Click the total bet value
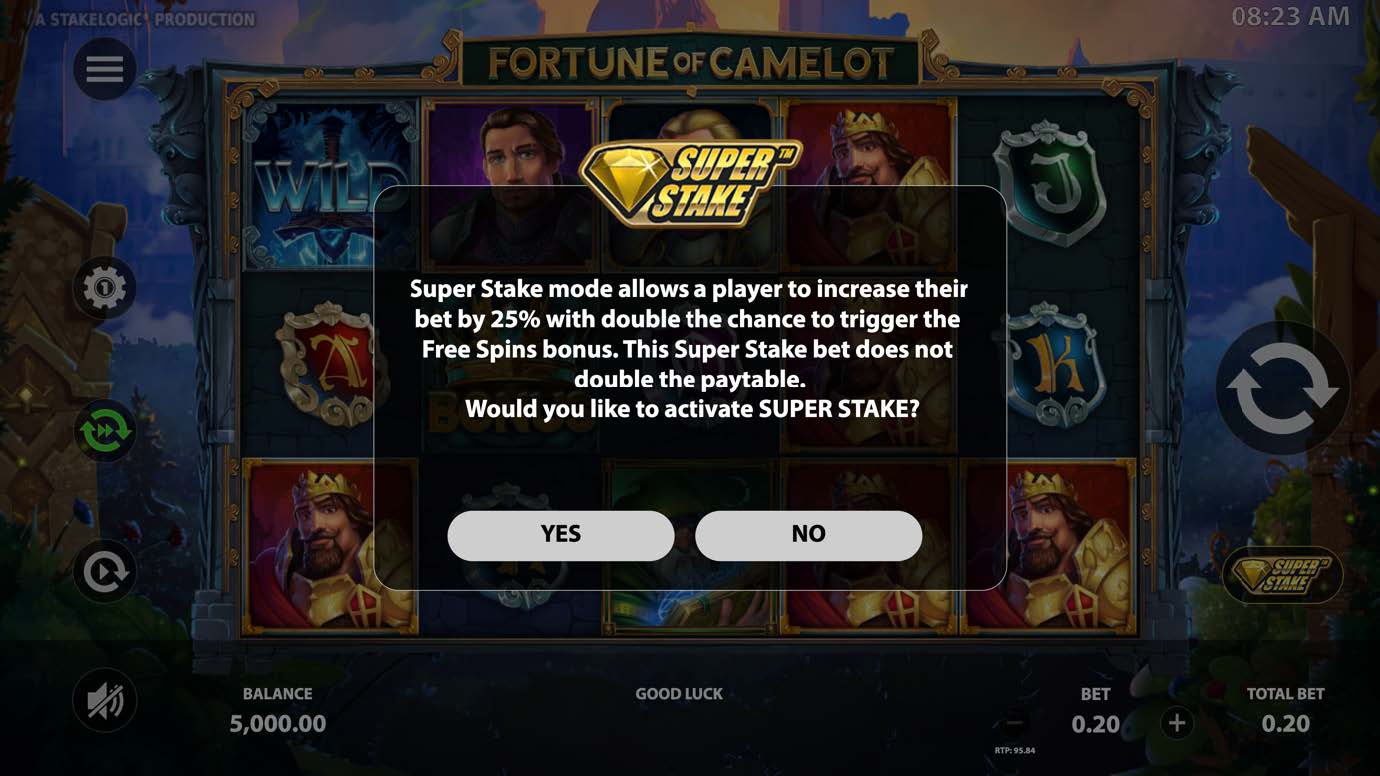 pyautogui.click(x=1285, y=724)
